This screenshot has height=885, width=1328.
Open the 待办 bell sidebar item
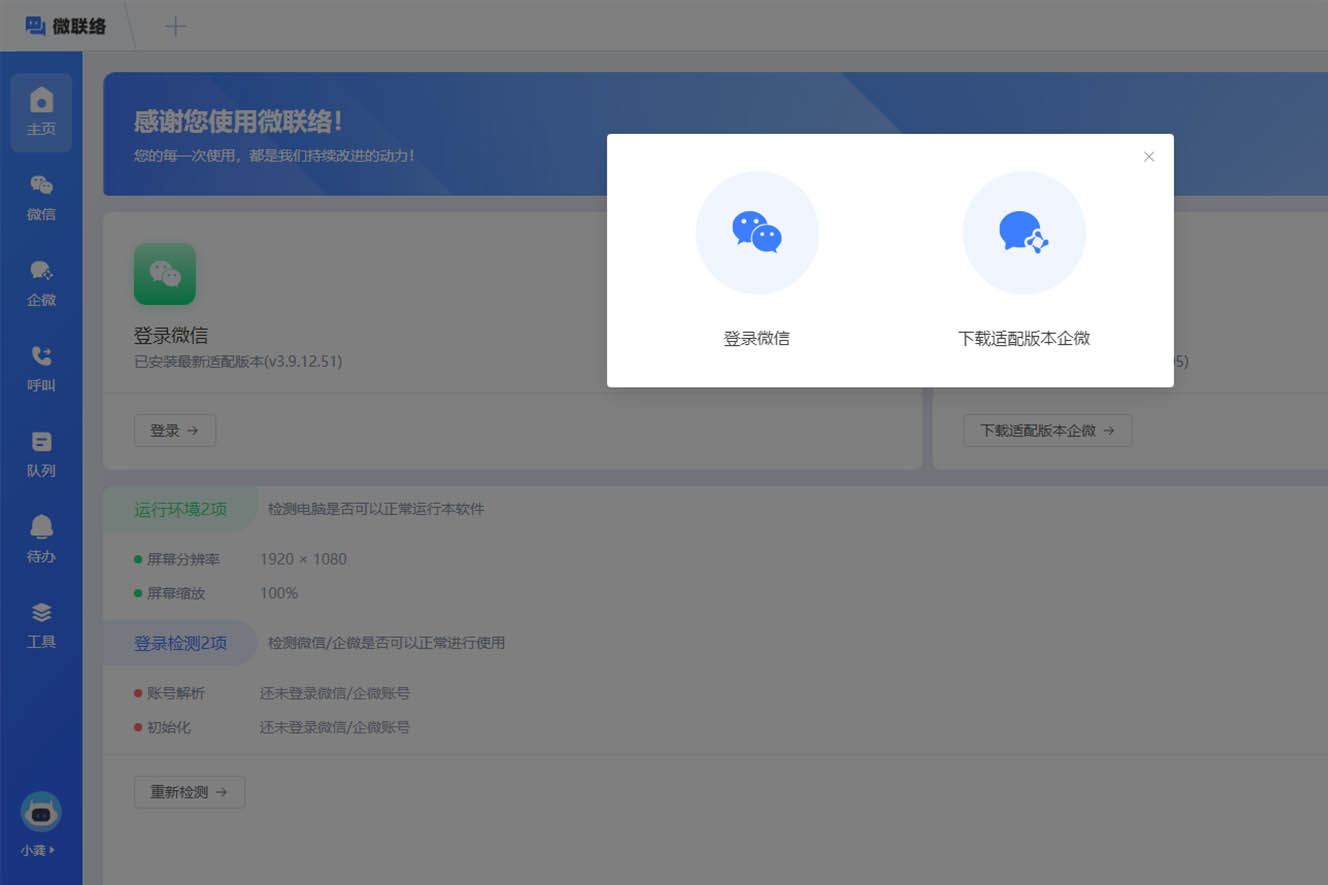coord(41,540)
